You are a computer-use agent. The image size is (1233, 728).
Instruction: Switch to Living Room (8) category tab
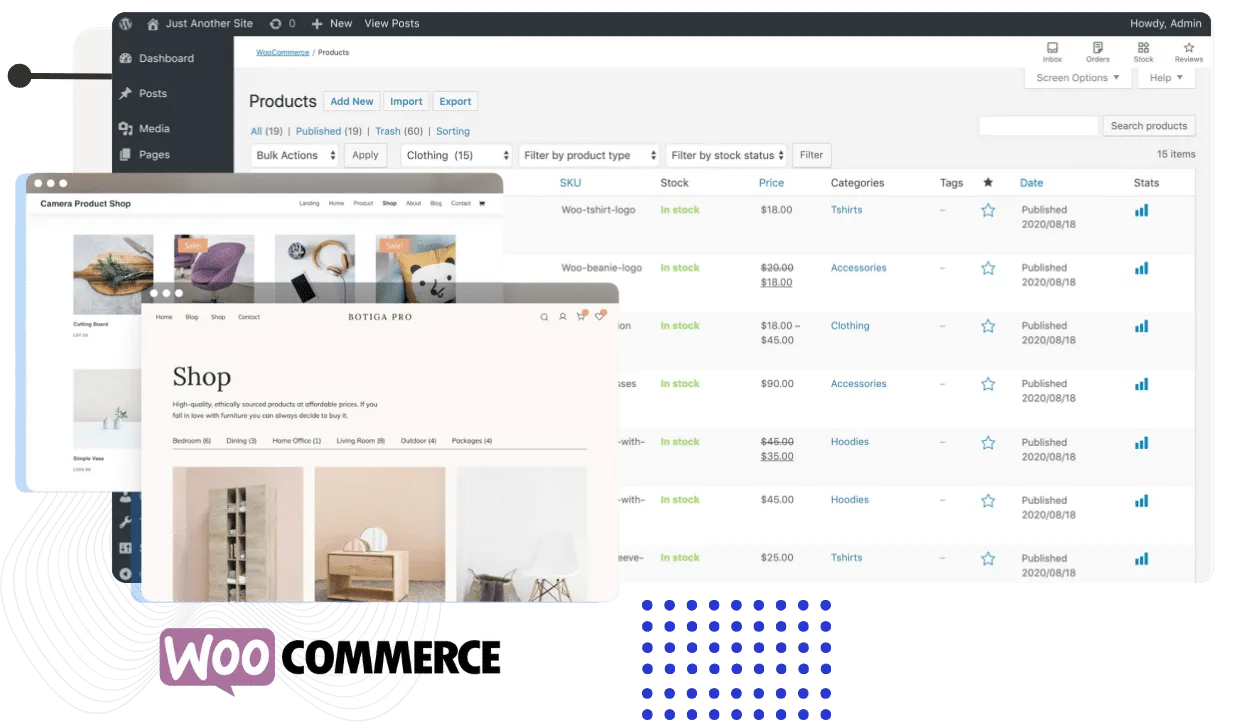coord(360,441)
